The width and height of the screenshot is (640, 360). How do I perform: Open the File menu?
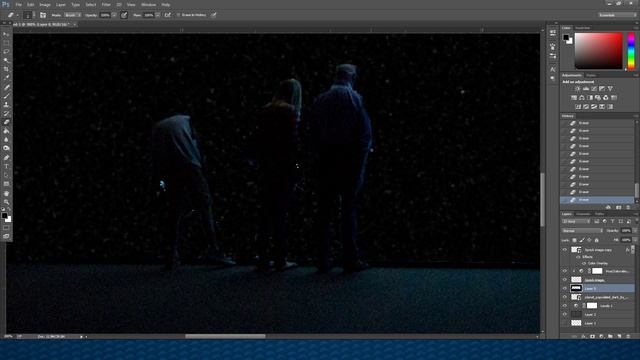[18, 4]
